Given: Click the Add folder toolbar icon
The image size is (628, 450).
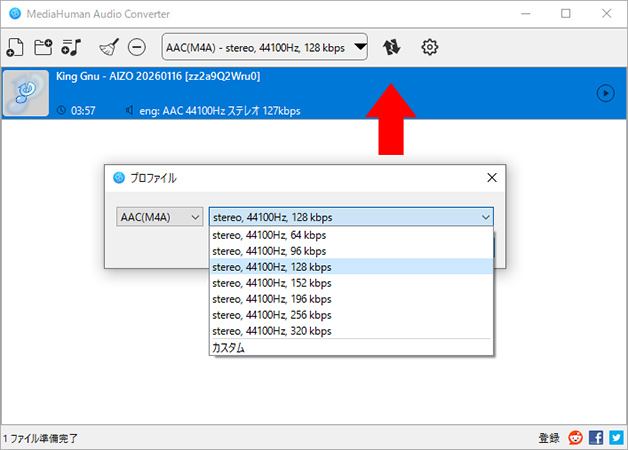Looking at the screenshot, I should tap(43, 47).
